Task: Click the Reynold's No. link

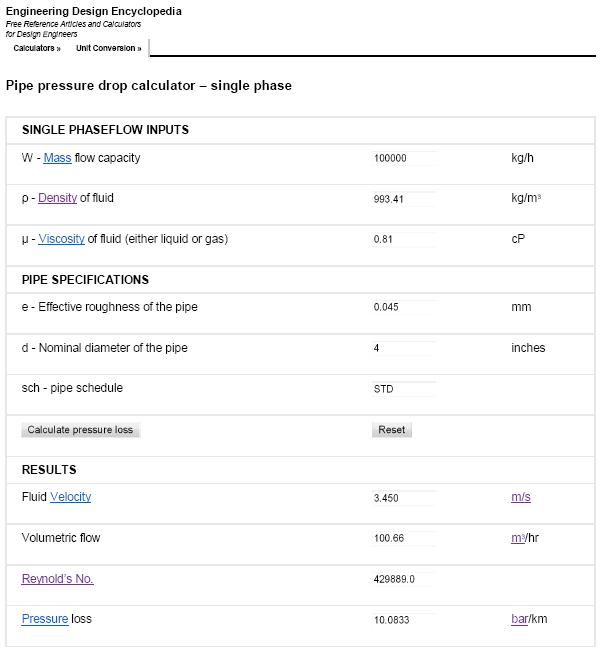Action: [57, 579]
